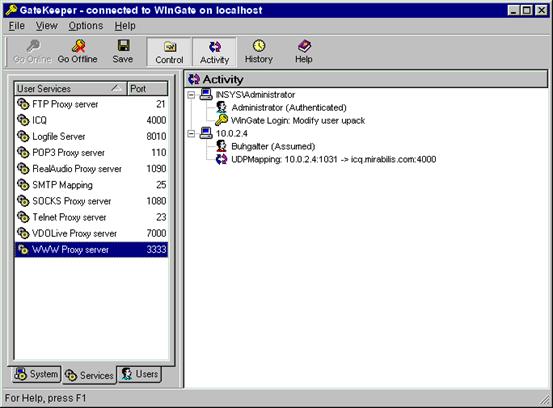This screenshot has width=553, height=408.
Task: Toggle the Activity view toolbar button
Action: point(214,52)
